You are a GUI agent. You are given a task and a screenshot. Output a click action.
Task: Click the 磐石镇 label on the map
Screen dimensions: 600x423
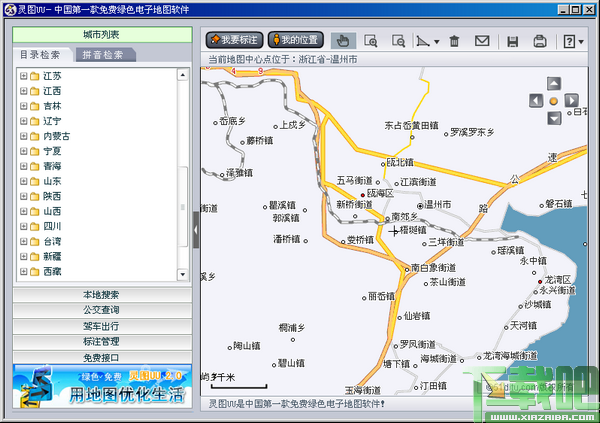pos(559,204)
